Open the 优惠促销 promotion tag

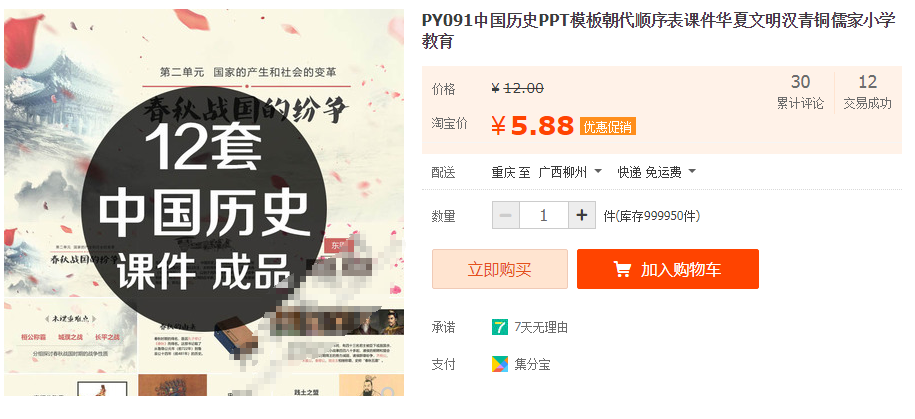607,127
